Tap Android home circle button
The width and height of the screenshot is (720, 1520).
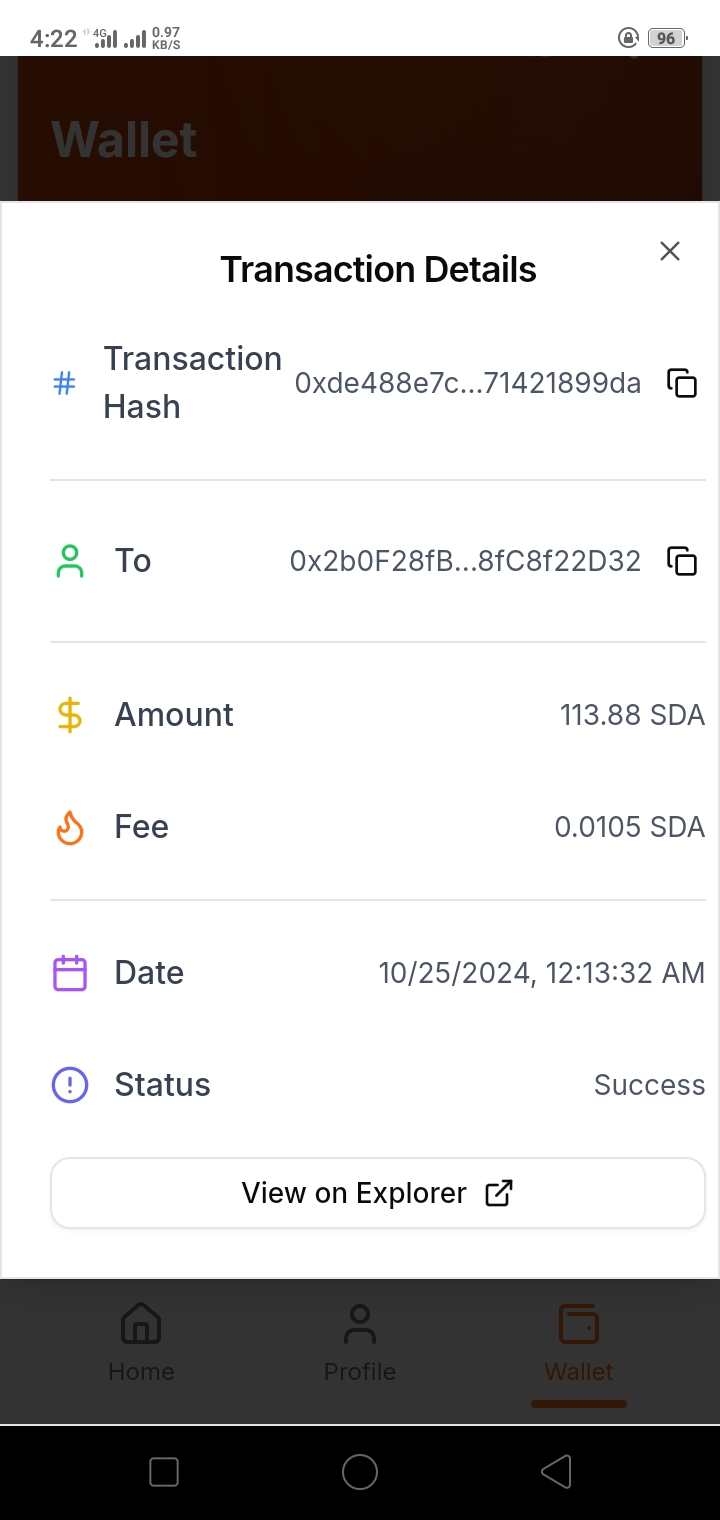pyautogui.click(x=360, y=1471)
